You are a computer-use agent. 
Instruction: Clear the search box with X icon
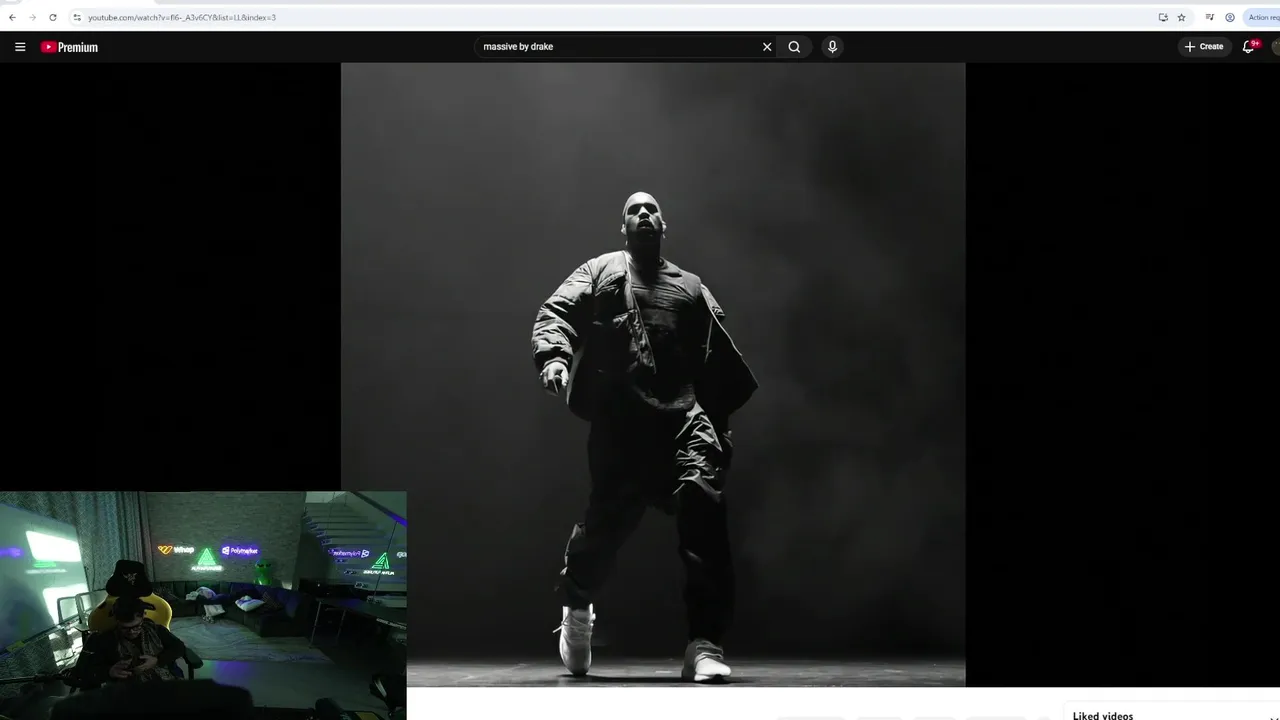[x=767, y=47]
